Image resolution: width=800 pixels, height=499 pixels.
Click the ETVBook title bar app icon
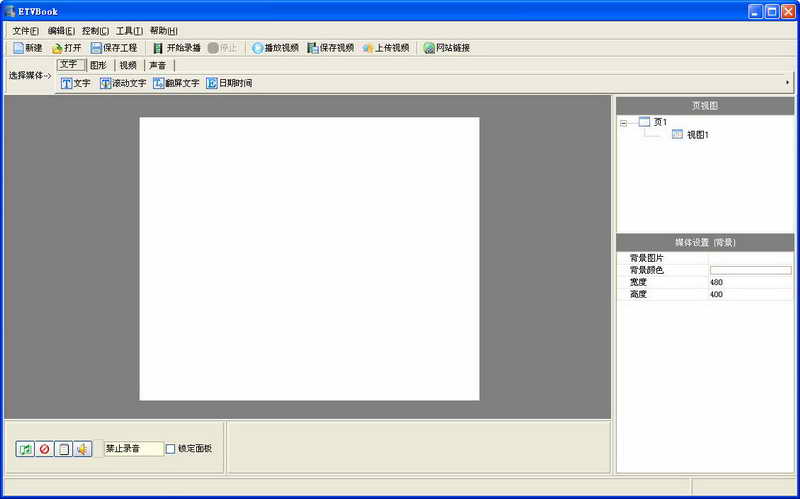(10, 11)
